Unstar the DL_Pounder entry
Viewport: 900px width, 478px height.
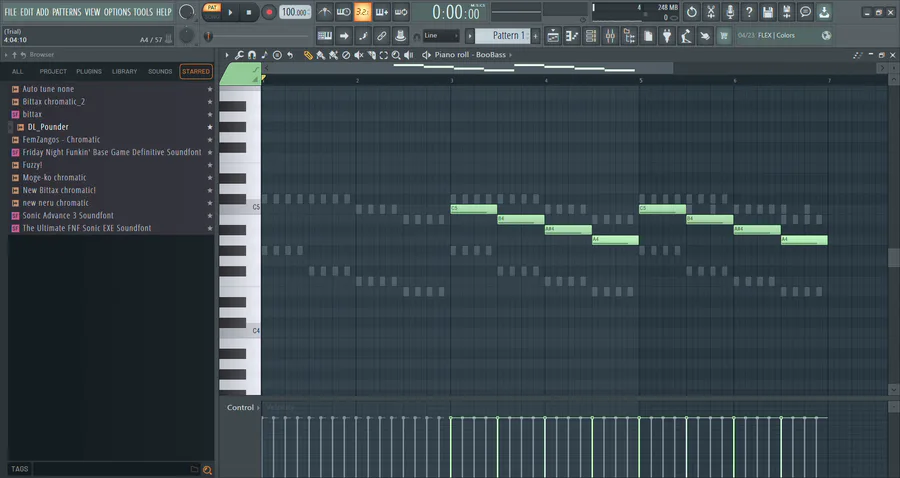coord(210,127)
